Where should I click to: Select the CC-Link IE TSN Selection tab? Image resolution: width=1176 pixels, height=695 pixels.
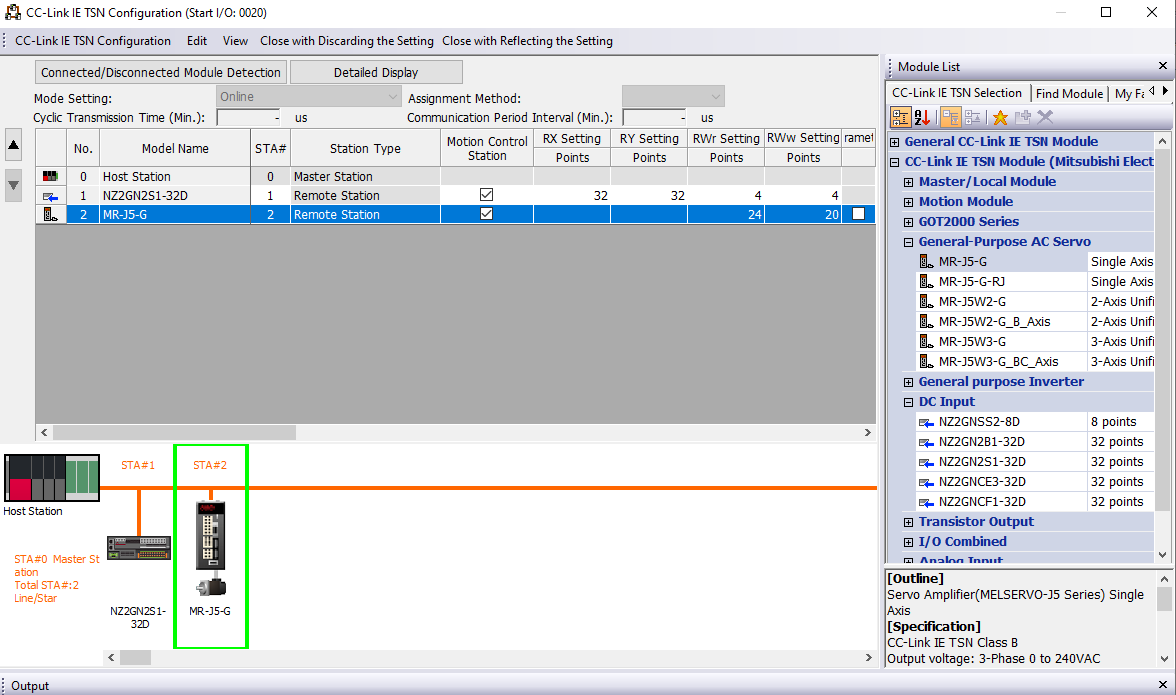click(x=957, y=93)
